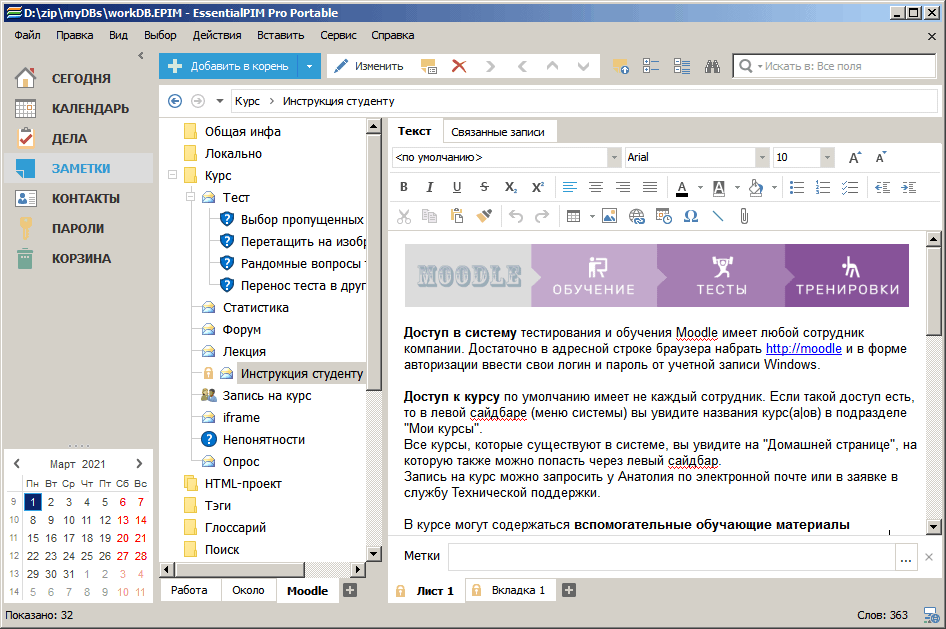Click the Метки tags field
This screenshot has height=629, width=946.
671,557
